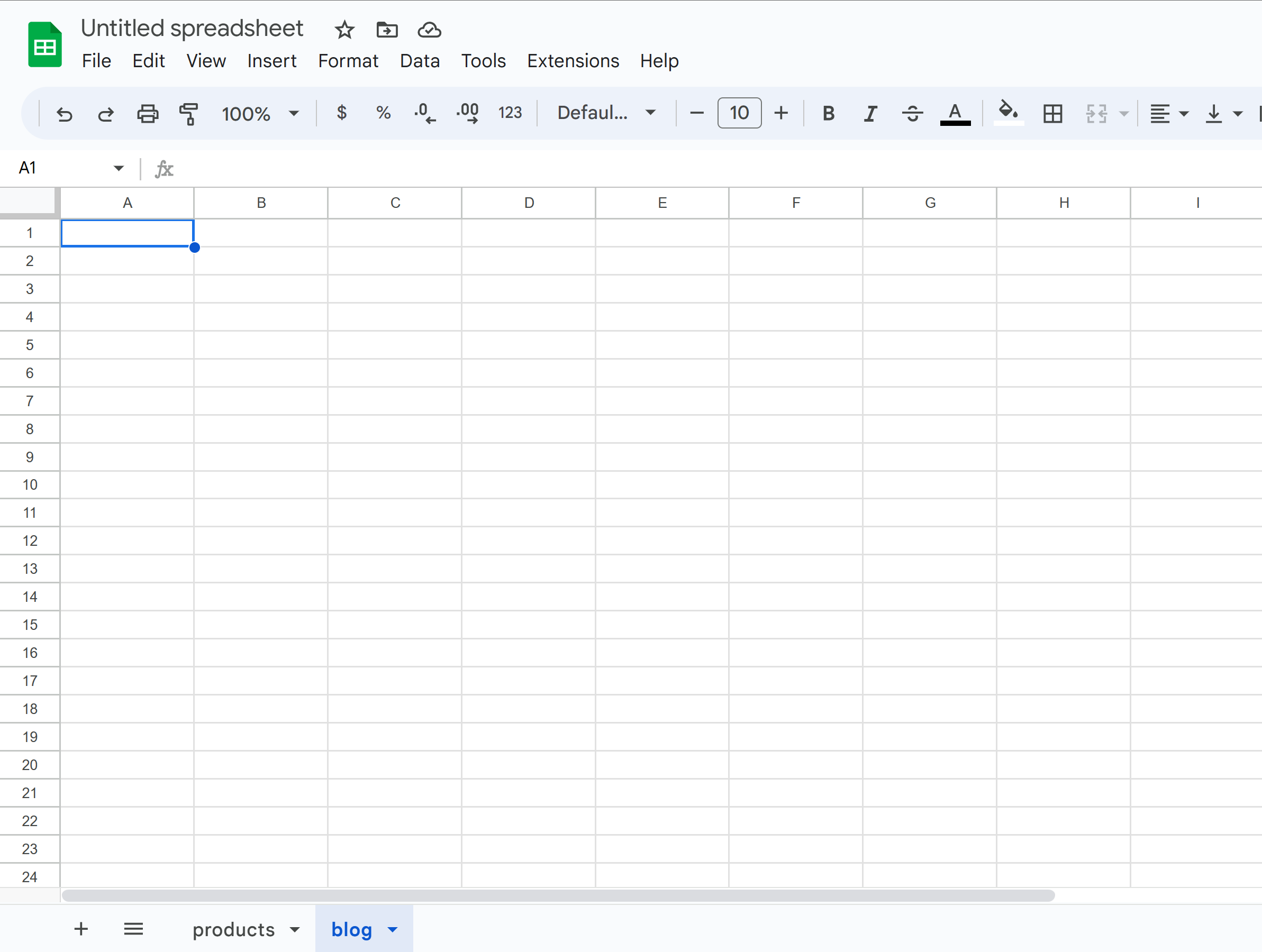Add a new sheet with plus button
The height and width of the screenshot is (952, 1262).
81,929
